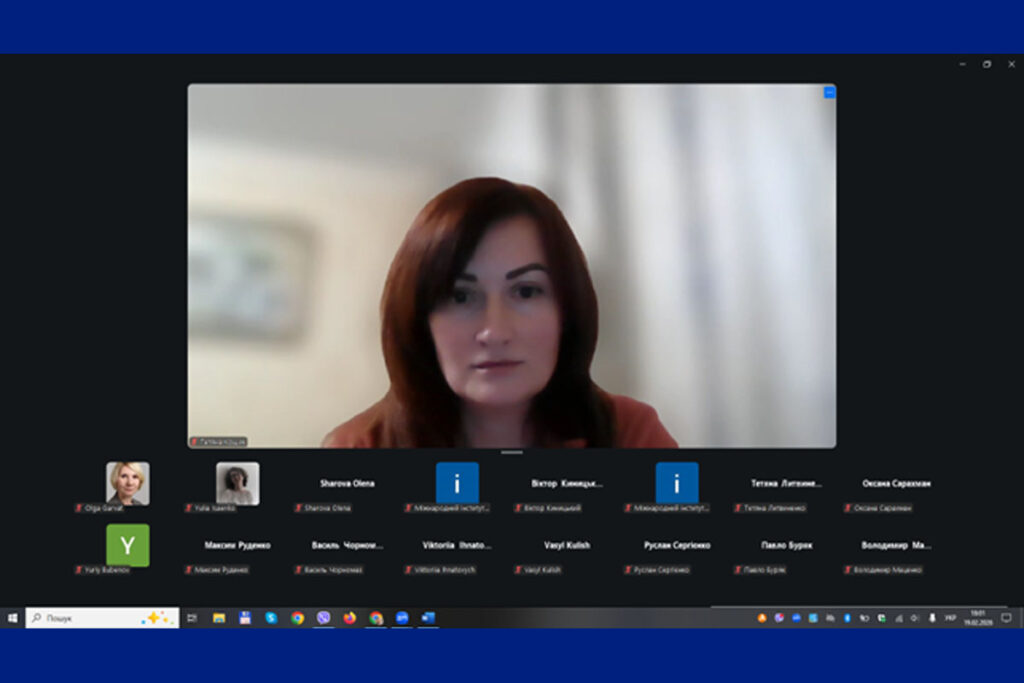Switch to Microsoft Word in taskbar

pos(428,618)
